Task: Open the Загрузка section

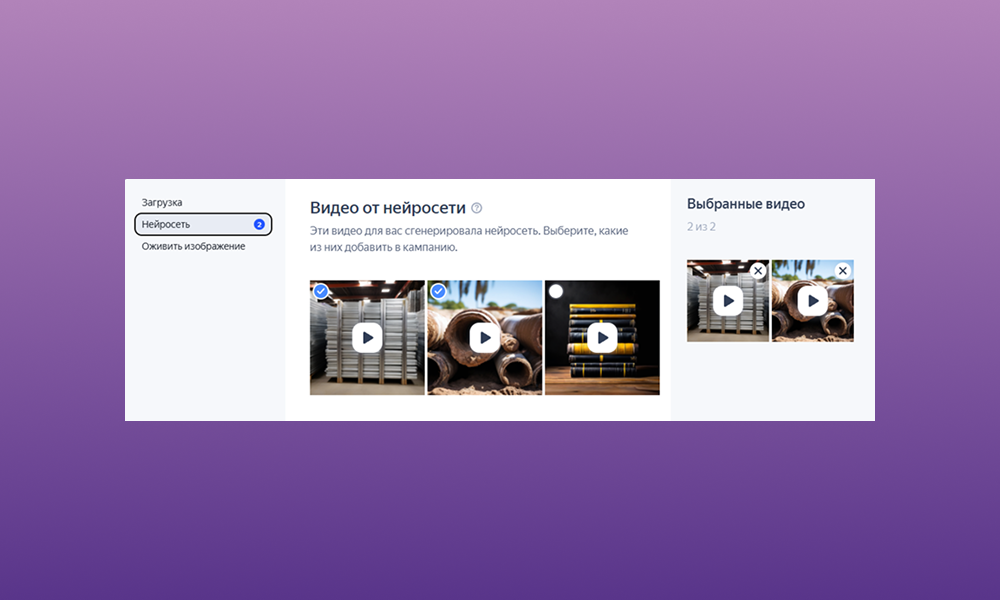Action: coord(162,202)
